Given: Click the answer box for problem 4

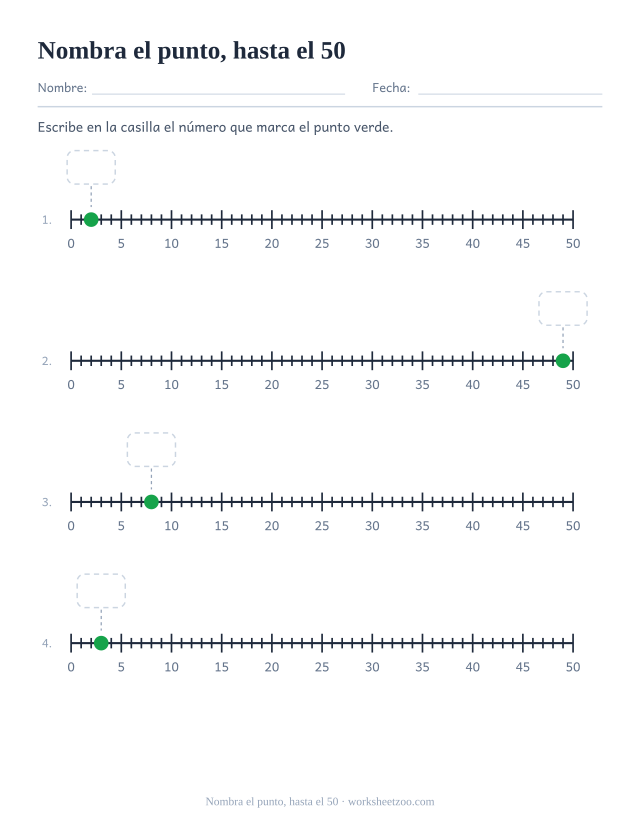Looking at the screenshot, I should point(101,591).
